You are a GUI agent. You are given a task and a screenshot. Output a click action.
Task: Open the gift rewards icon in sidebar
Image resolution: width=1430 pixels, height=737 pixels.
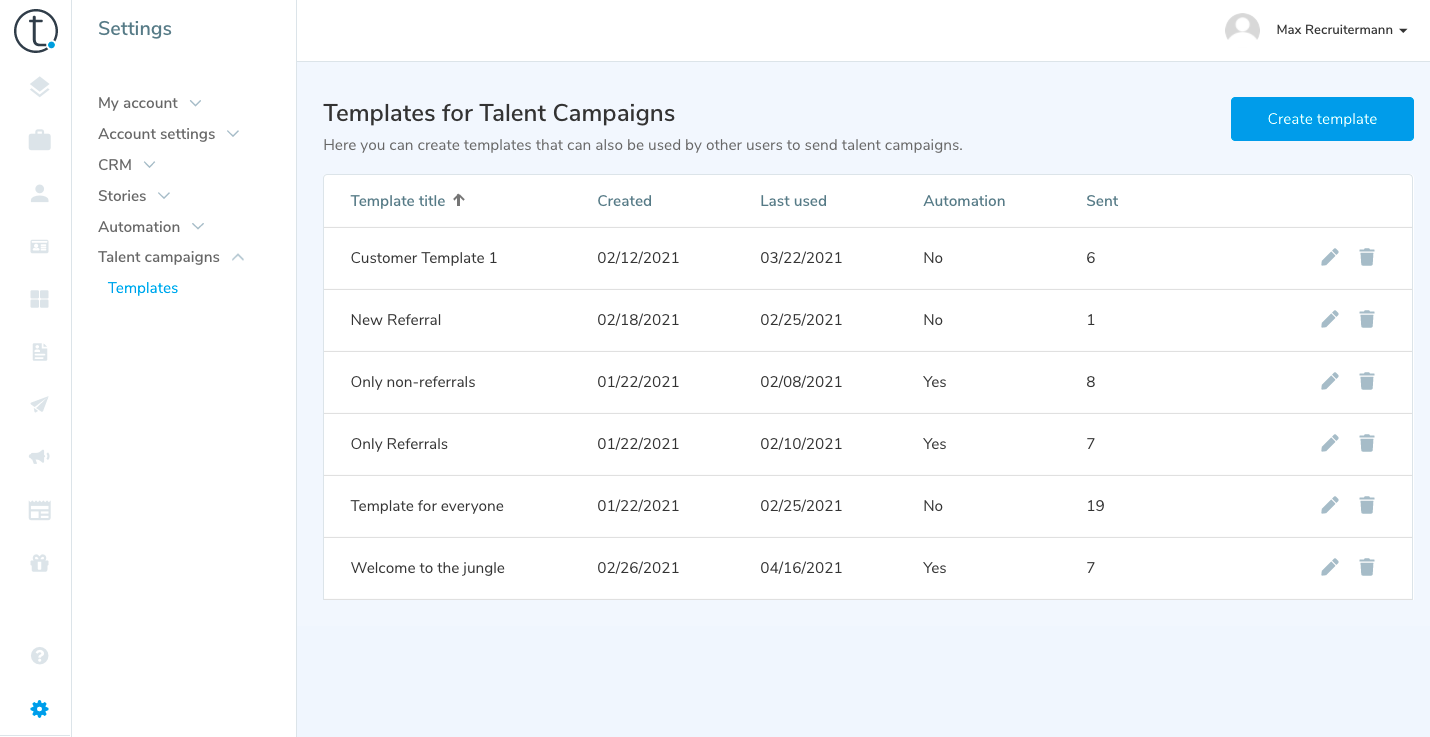coord(39,563)
